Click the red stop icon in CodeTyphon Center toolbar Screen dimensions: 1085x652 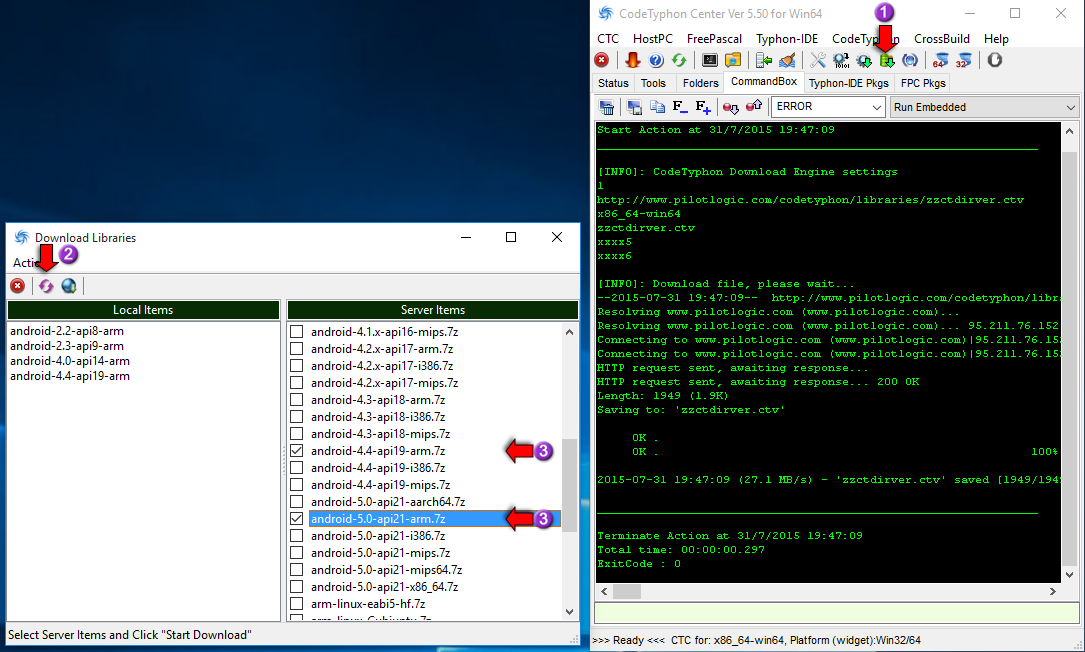coord(602,60)
